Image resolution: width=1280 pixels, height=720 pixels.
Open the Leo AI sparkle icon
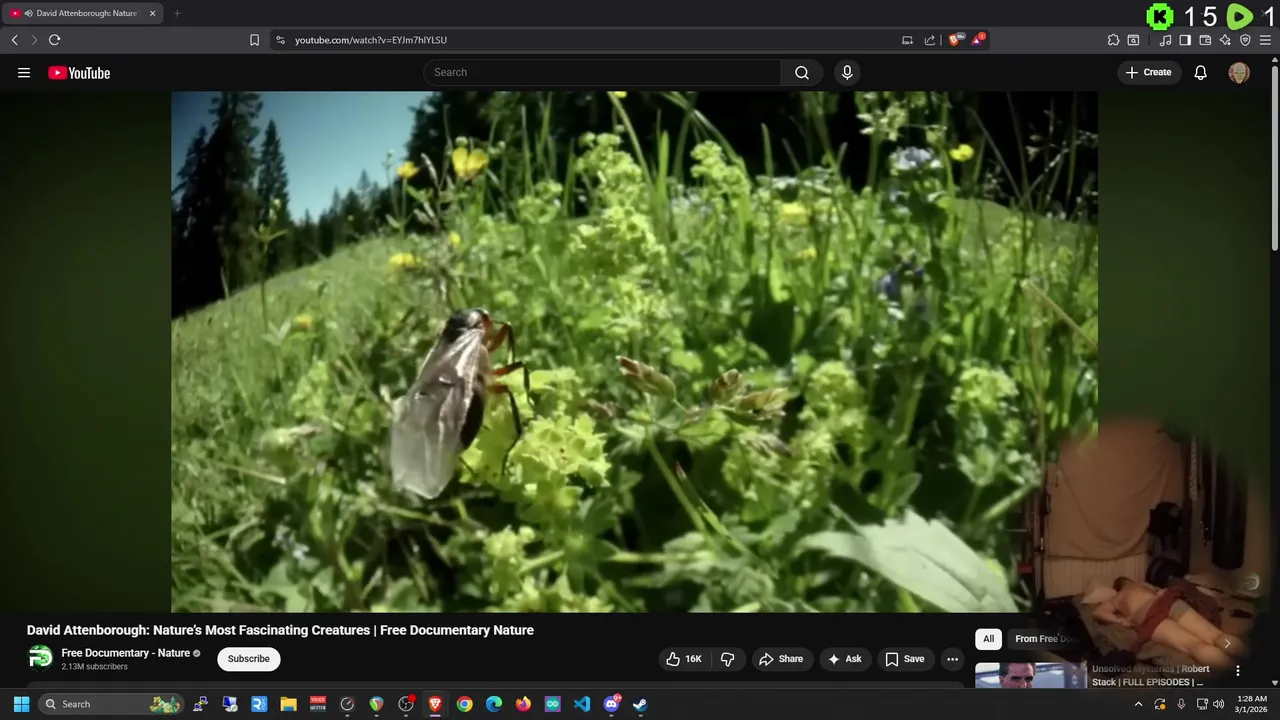tap(1225, 40)
